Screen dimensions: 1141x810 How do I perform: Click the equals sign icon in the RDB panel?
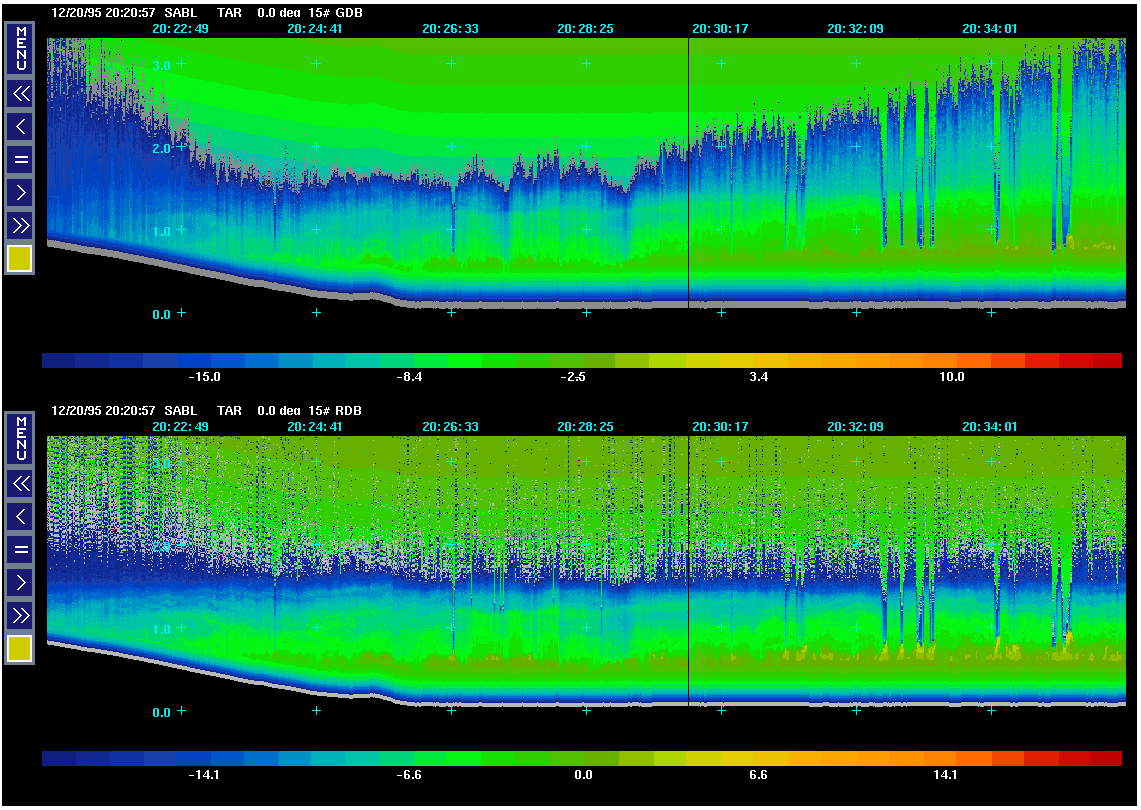coord(21,549)
